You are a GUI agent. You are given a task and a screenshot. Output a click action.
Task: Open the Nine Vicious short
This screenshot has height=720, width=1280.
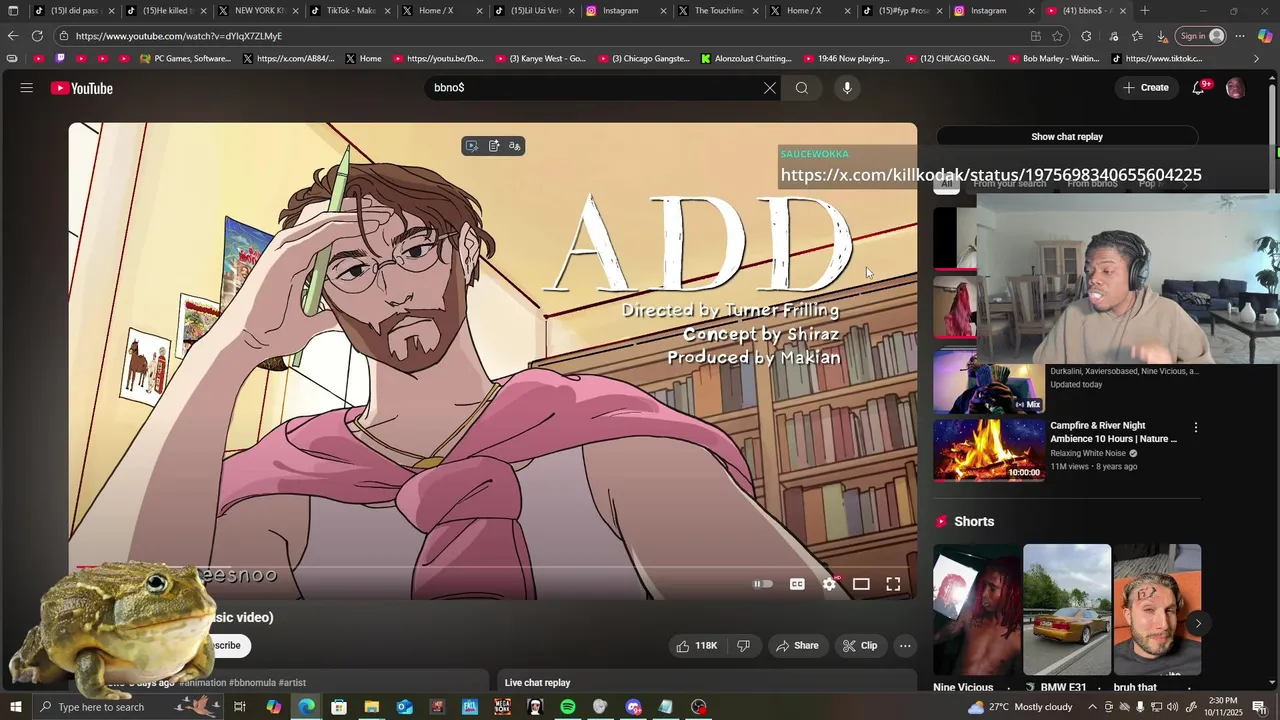[x=977, y=610]
